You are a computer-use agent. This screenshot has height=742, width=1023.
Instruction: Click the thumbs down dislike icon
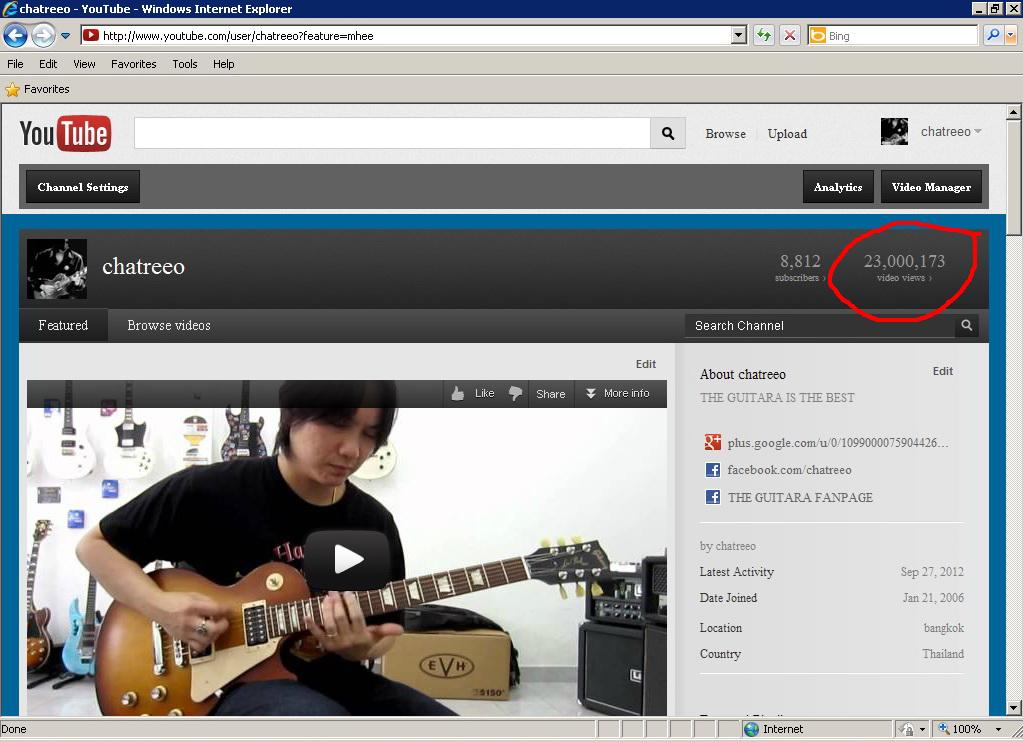click(x=516, y=393)
